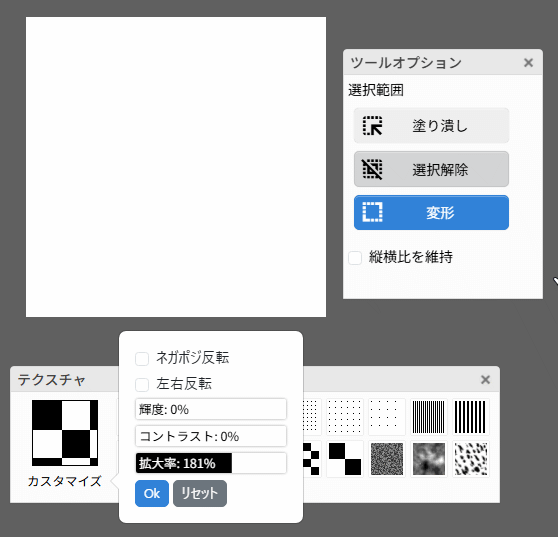This screenshot has width=558, height=537.
Task: Click the 選択解除 deselect button
Action: click(431, 169)
